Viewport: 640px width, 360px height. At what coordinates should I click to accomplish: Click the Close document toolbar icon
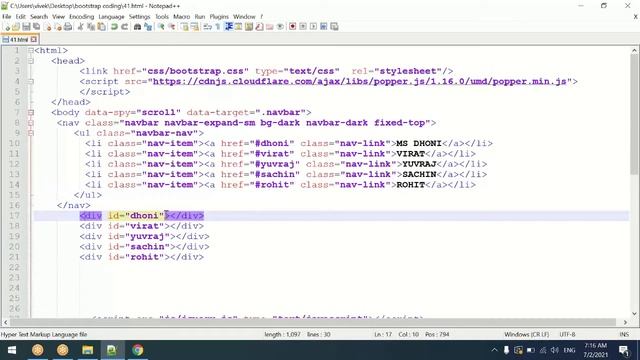pos(47,27)
